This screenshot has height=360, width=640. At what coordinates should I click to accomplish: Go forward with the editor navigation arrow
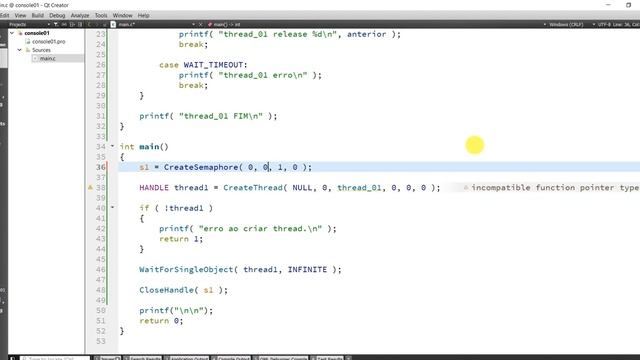tap(97, 24)
